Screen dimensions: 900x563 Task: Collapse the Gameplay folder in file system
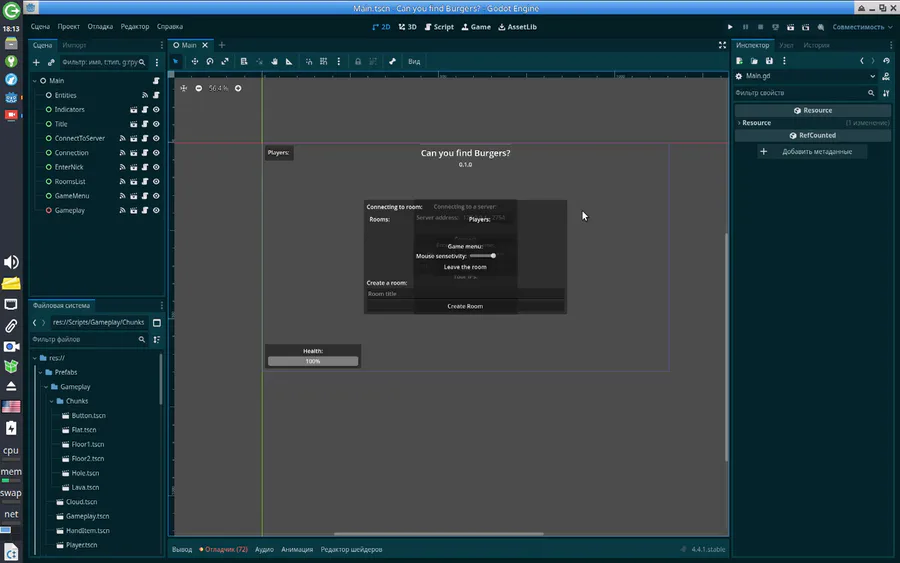tap(46, 387)
